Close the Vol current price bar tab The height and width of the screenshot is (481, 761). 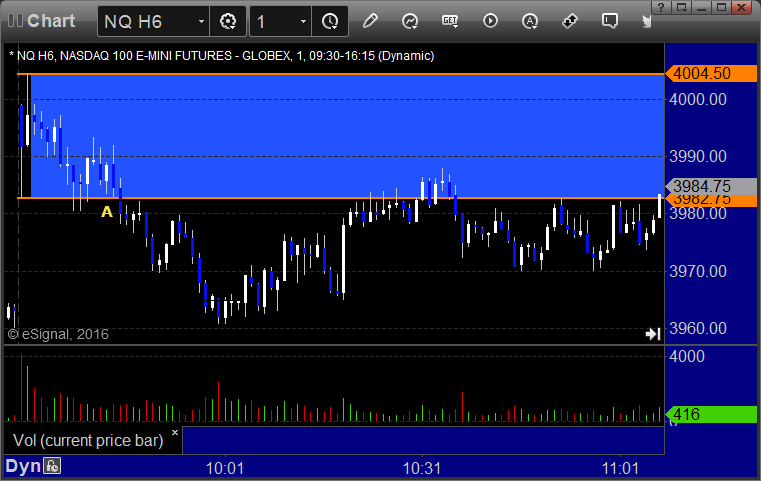(175, 432)
